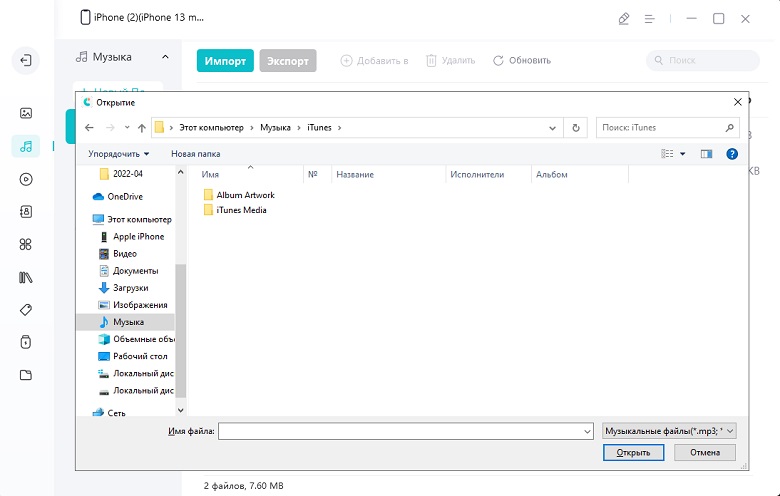This screenshot has height=496, width=780.
Task: Close the Открытие dialog
Action: pos(738,102)
